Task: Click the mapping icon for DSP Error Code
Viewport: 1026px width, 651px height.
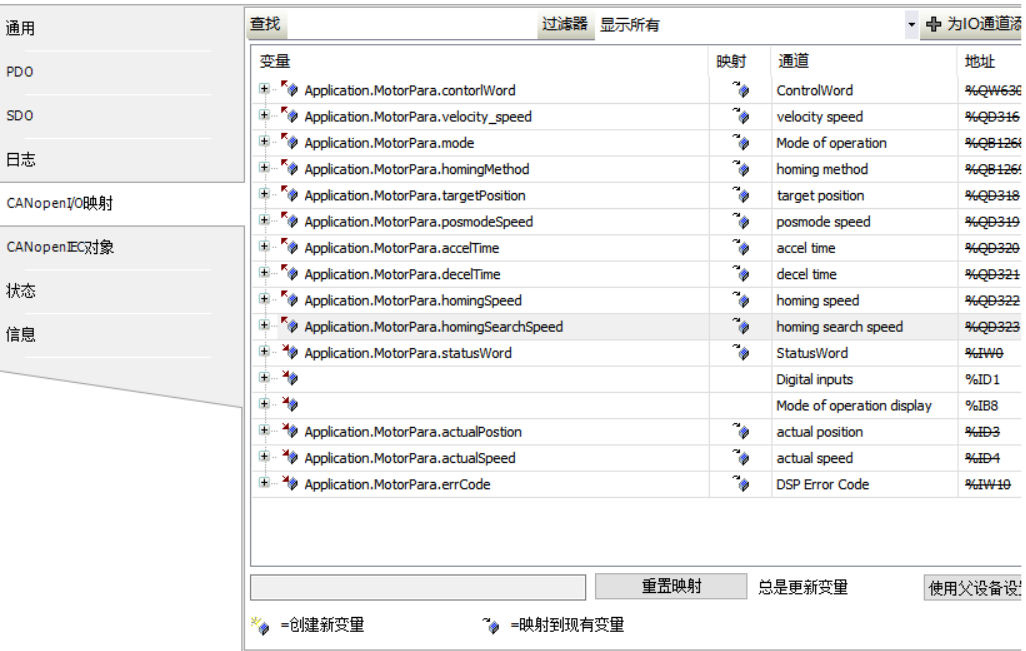Action: pyautogui.click(x=741, y=483)
